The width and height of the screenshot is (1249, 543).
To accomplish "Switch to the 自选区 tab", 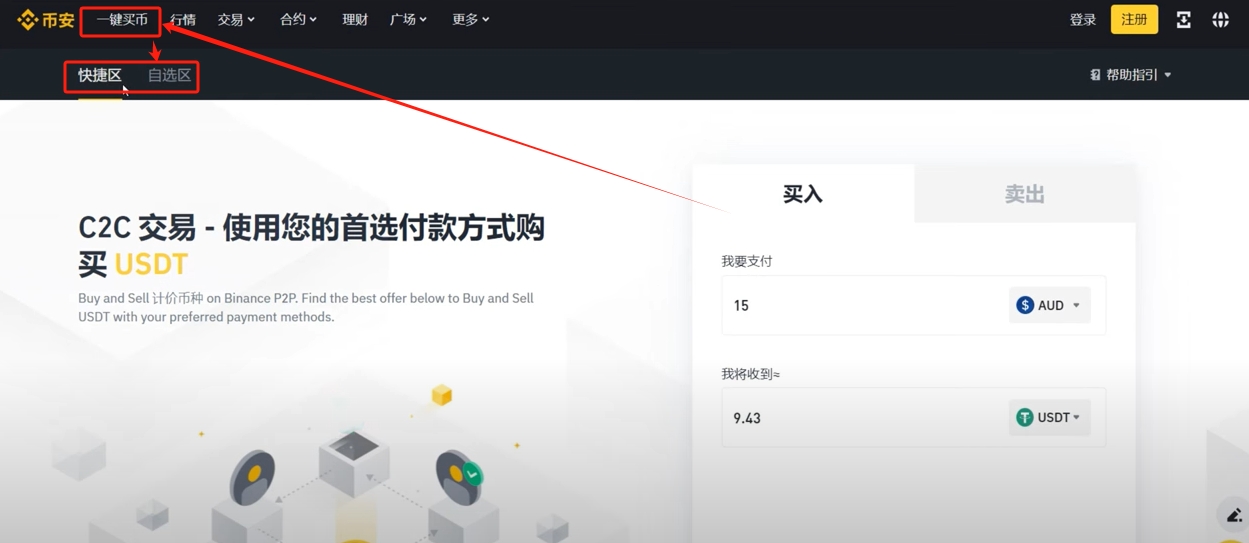I will point(169,75).
